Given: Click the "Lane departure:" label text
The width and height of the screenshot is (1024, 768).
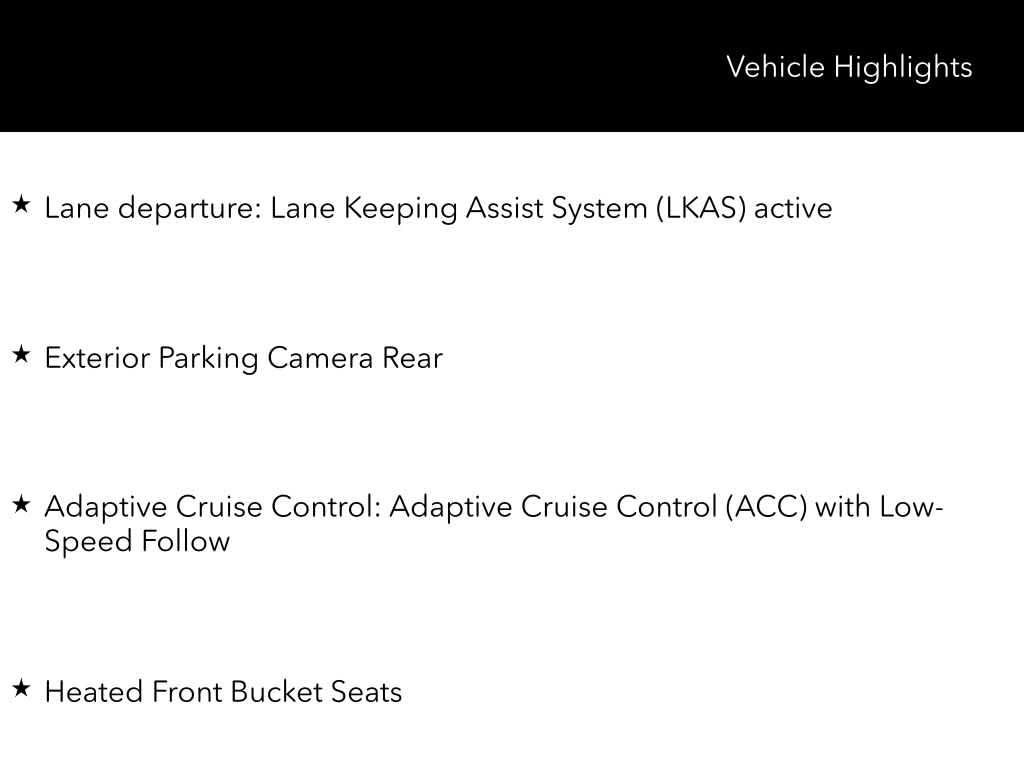Looking at the screenshot, I should tap(152, 208).
